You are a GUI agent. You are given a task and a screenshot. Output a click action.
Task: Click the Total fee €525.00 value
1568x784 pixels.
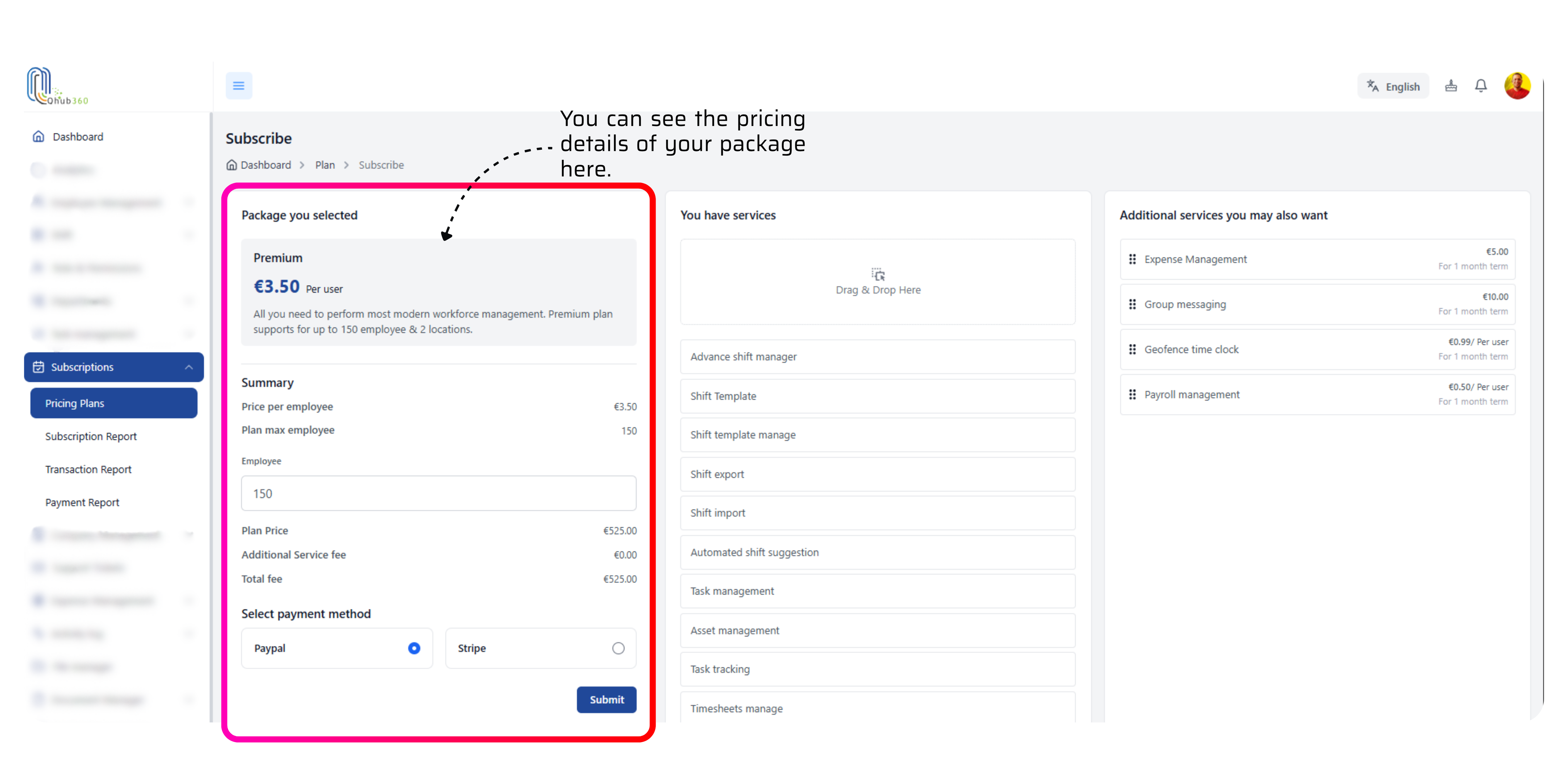(620, 579)
